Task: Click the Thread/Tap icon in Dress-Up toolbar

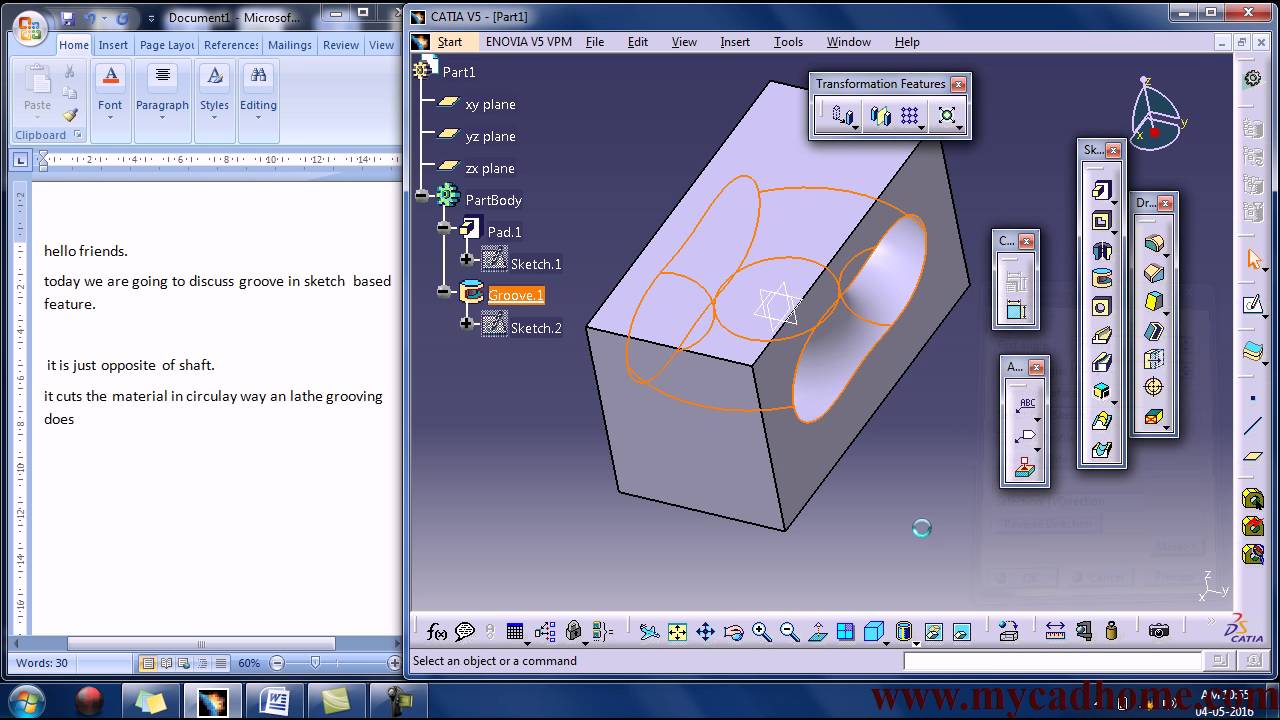Action: [x=1153, y=387]
